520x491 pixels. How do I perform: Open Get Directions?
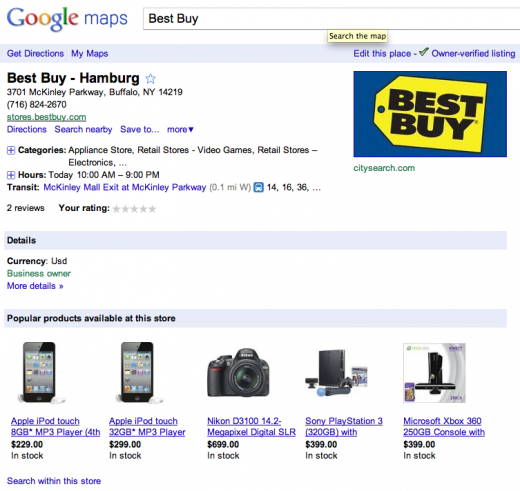tap(35, 53)
